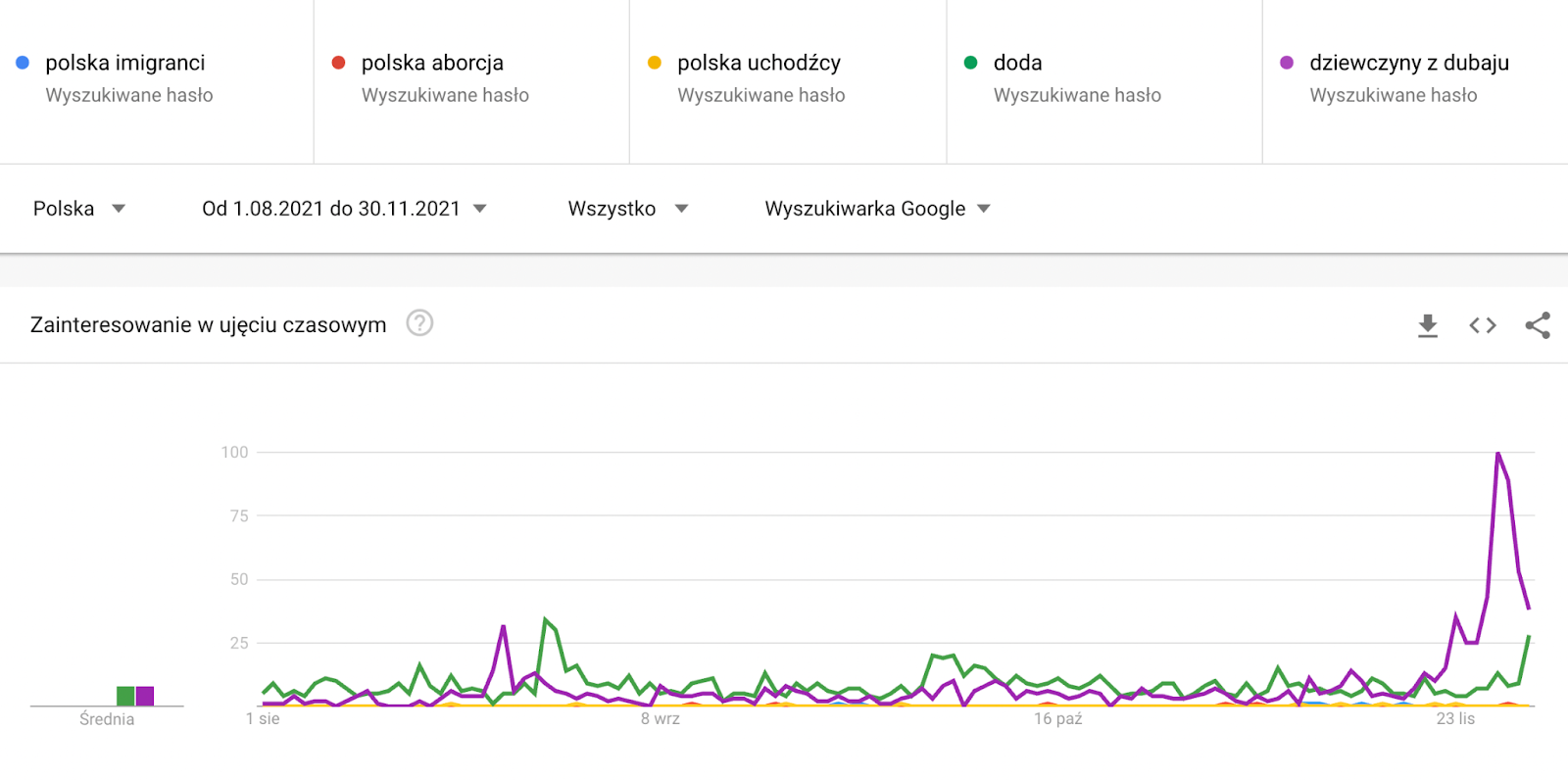Viewport: 1568px width, 780px height.
Task: Download the interest over time chart data
Action: click(1428, 325)
